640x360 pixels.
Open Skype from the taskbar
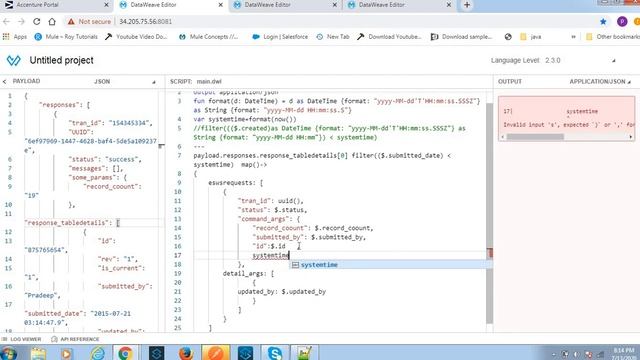coord(275,353)
